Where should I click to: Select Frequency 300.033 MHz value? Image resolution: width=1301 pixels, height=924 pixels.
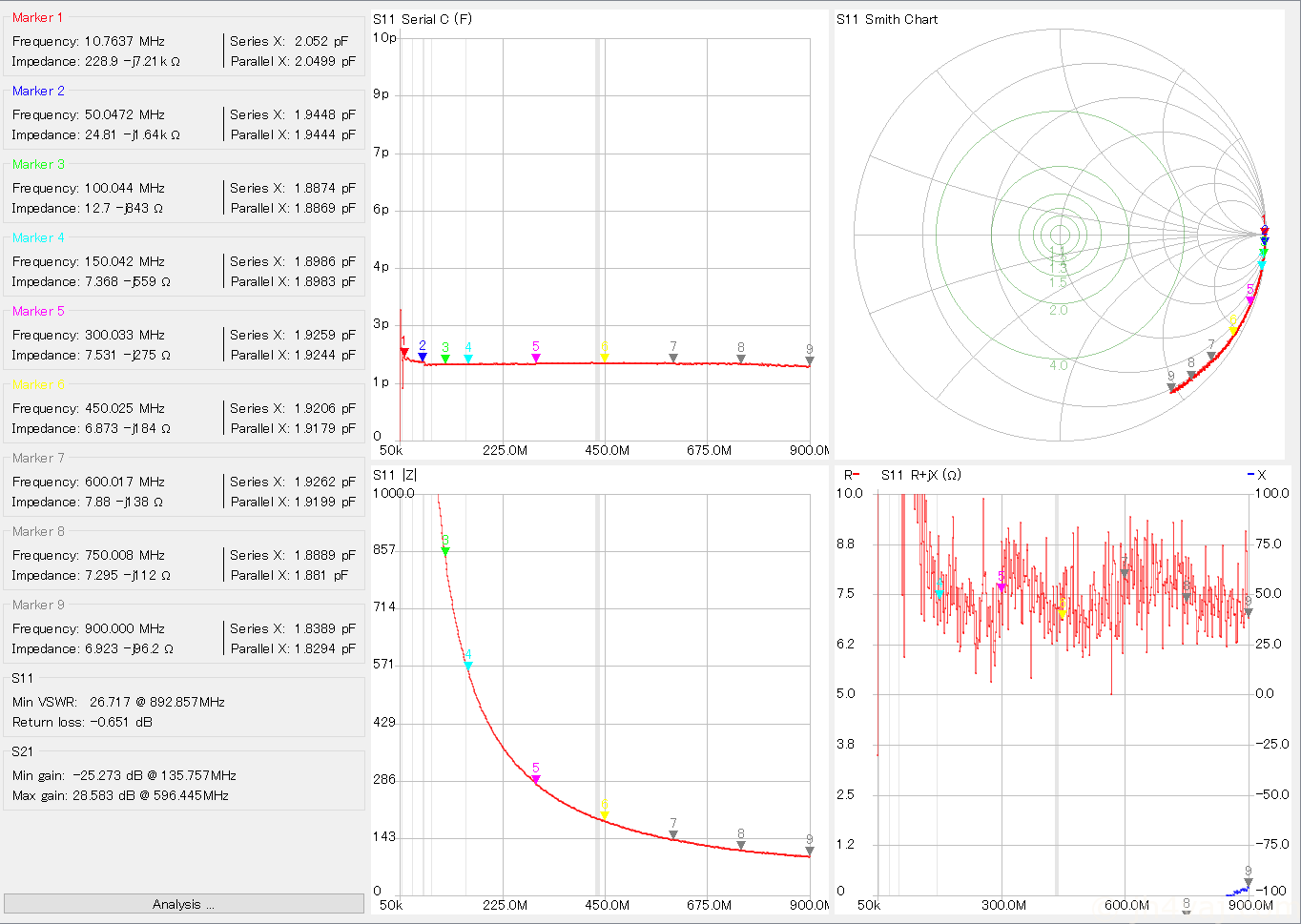click(x=125, y=335)
